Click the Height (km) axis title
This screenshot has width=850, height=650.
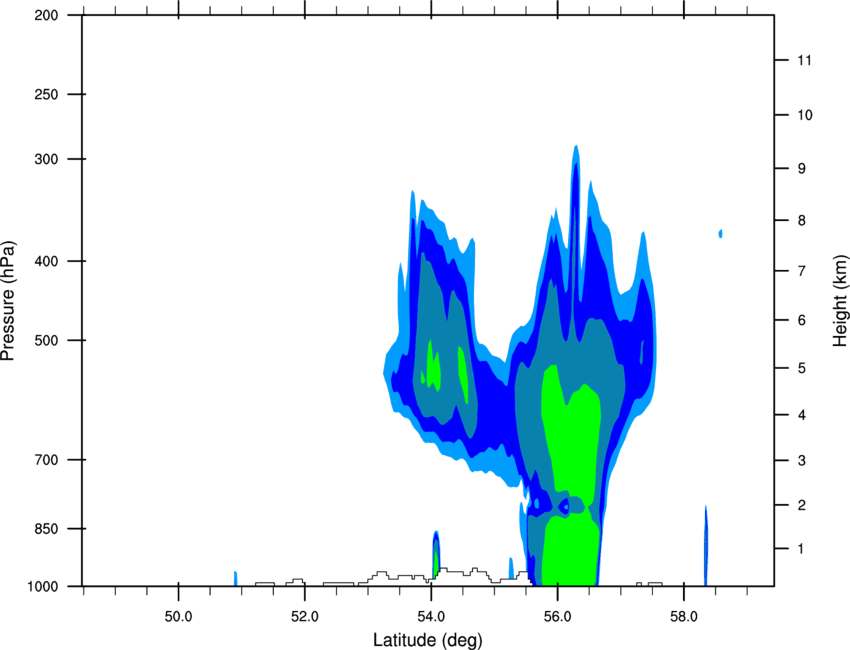pos(840,300)
